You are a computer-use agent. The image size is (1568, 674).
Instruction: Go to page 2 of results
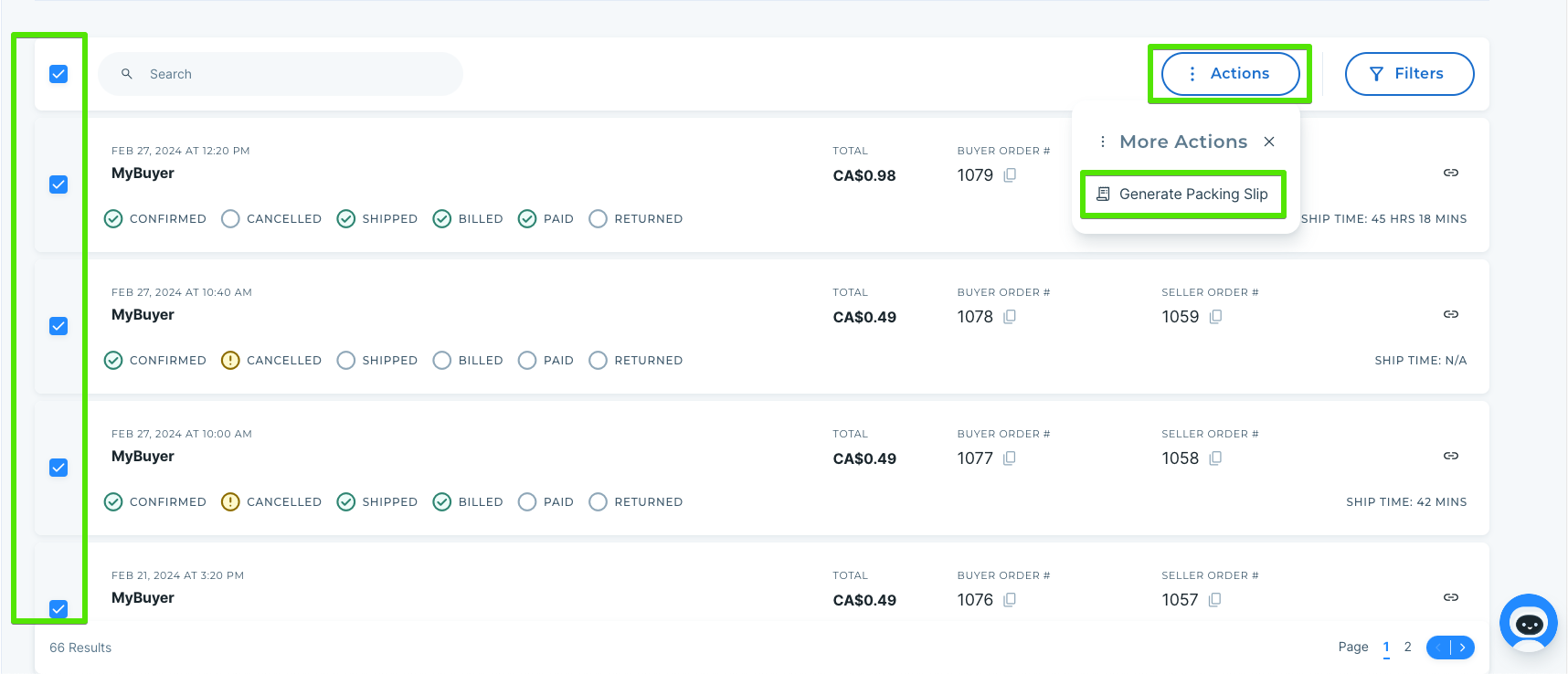[1408, 648]
